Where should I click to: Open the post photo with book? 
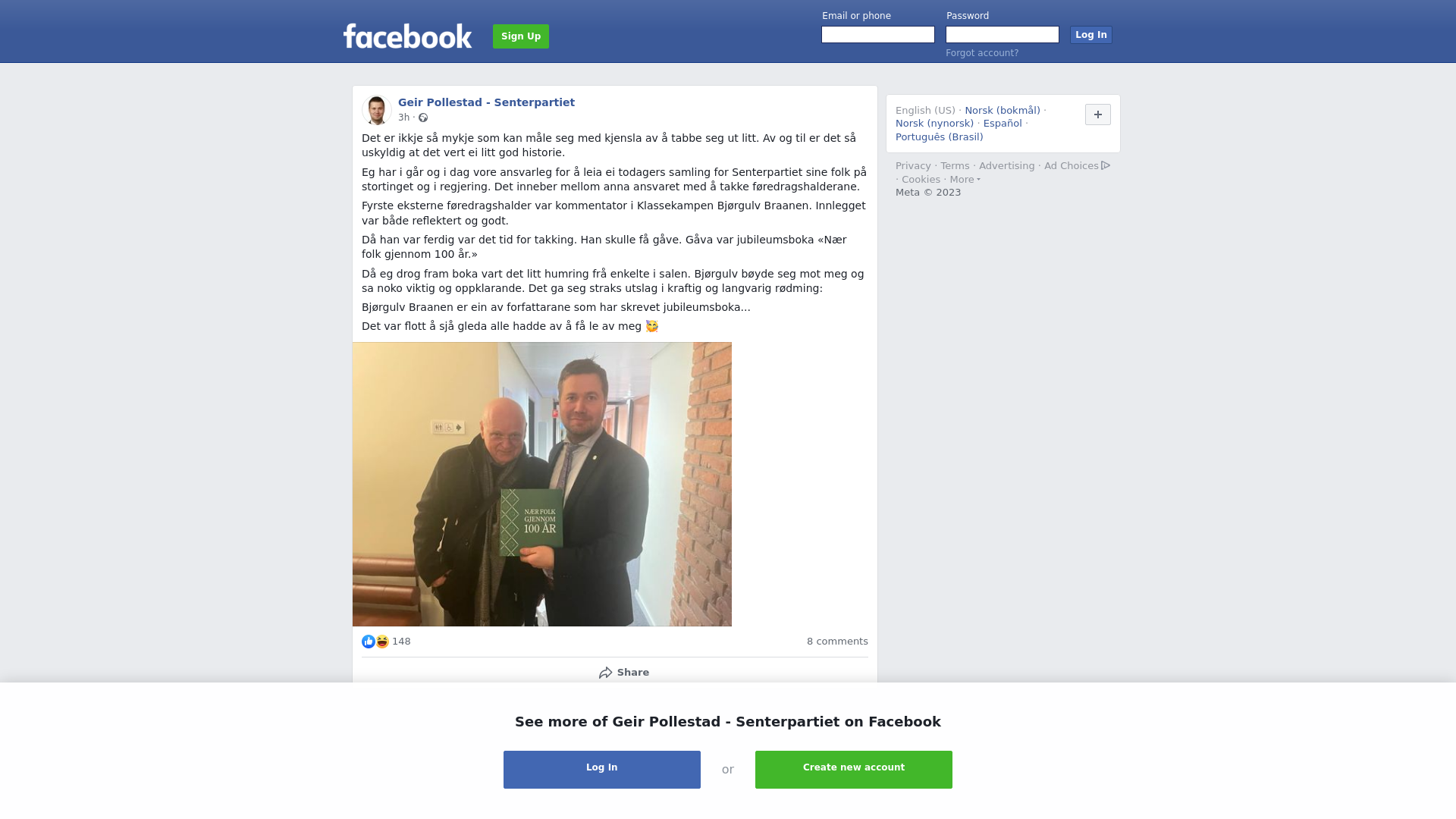(542, 484)
